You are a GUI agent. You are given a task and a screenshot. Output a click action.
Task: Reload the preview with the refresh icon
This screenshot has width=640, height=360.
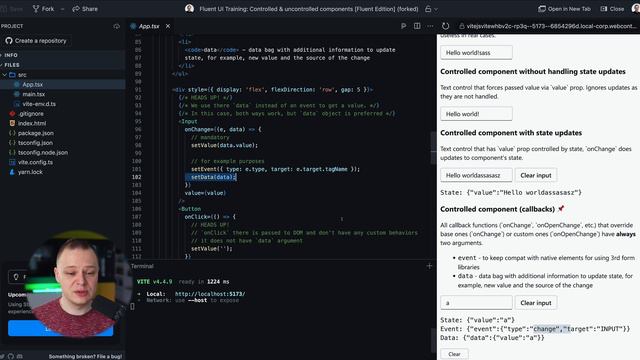coord(445,26)
